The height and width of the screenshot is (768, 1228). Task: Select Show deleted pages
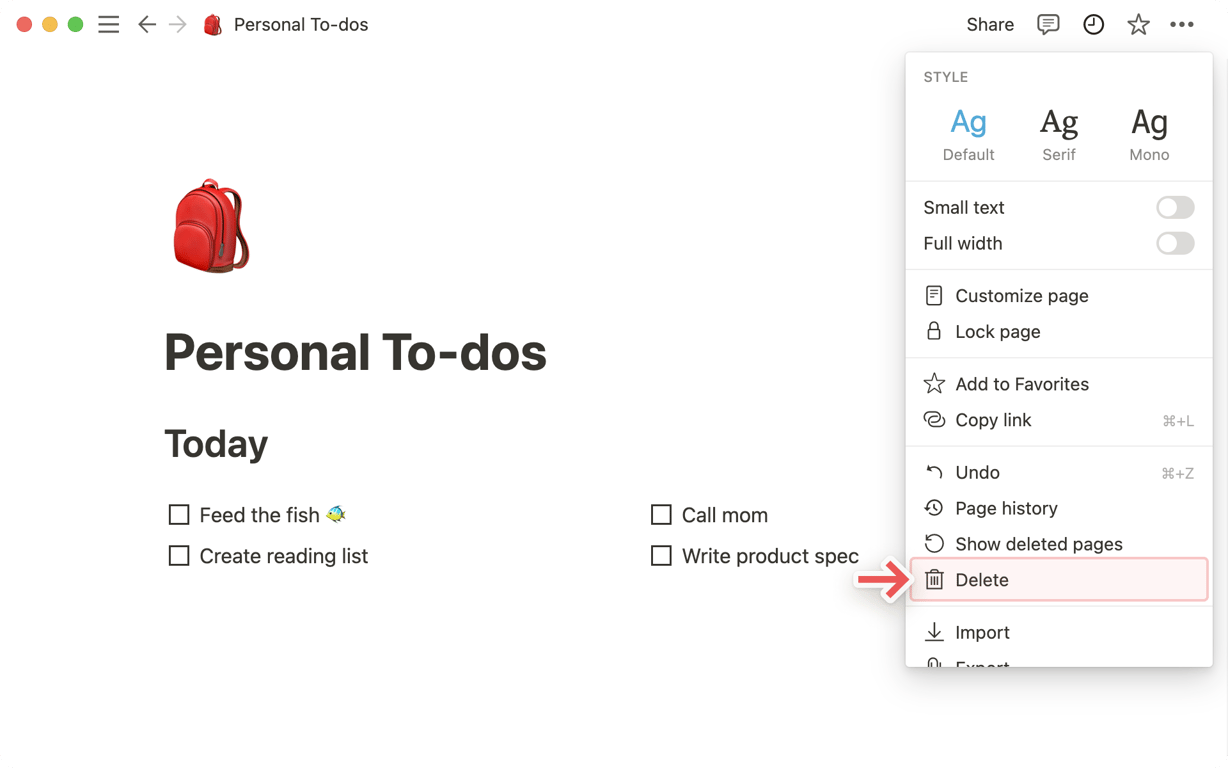click(x=1059, y=544)
